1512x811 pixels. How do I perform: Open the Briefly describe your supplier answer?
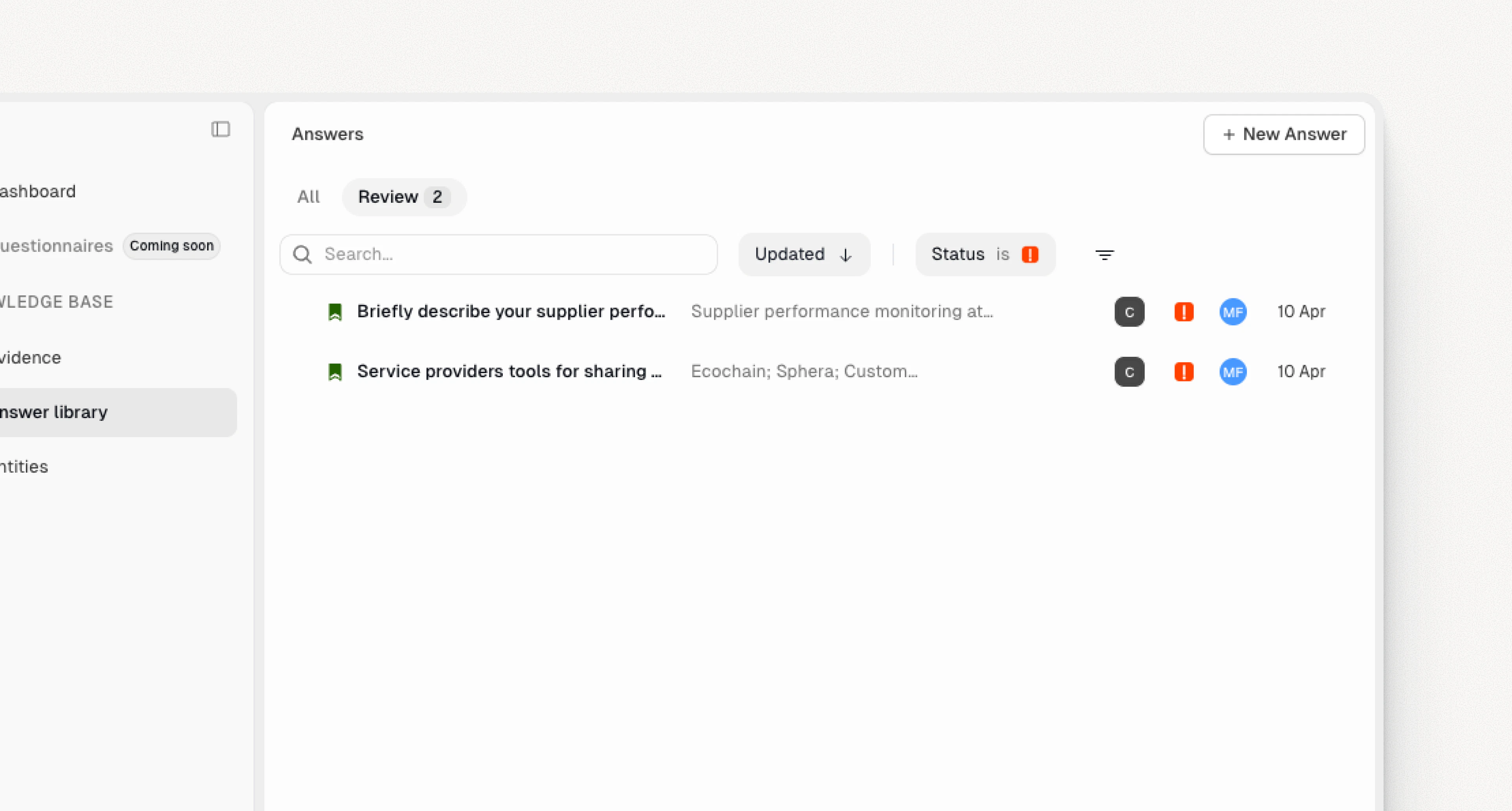511,311
